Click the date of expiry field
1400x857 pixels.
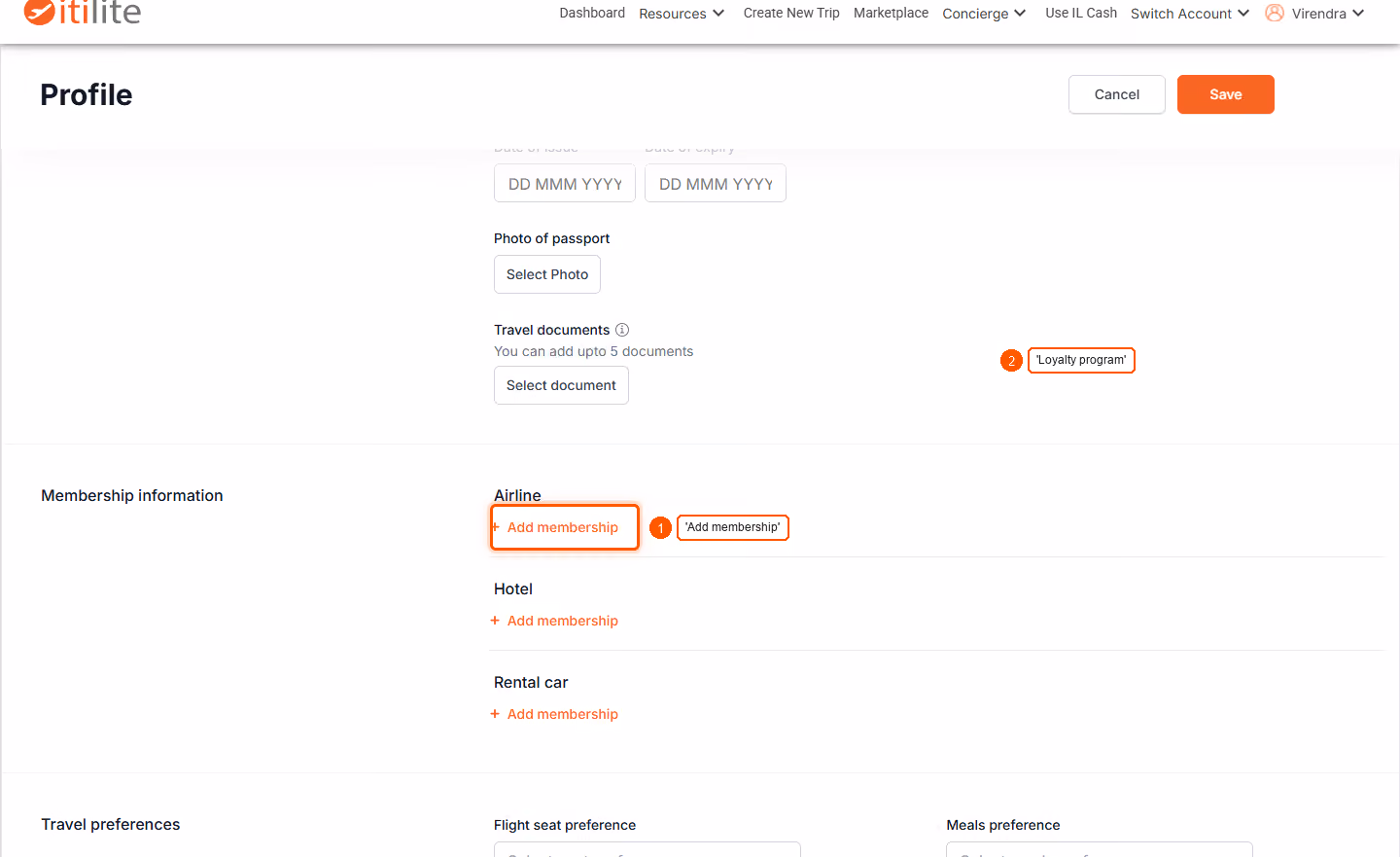pyautogui.click(x=716, y=183)
